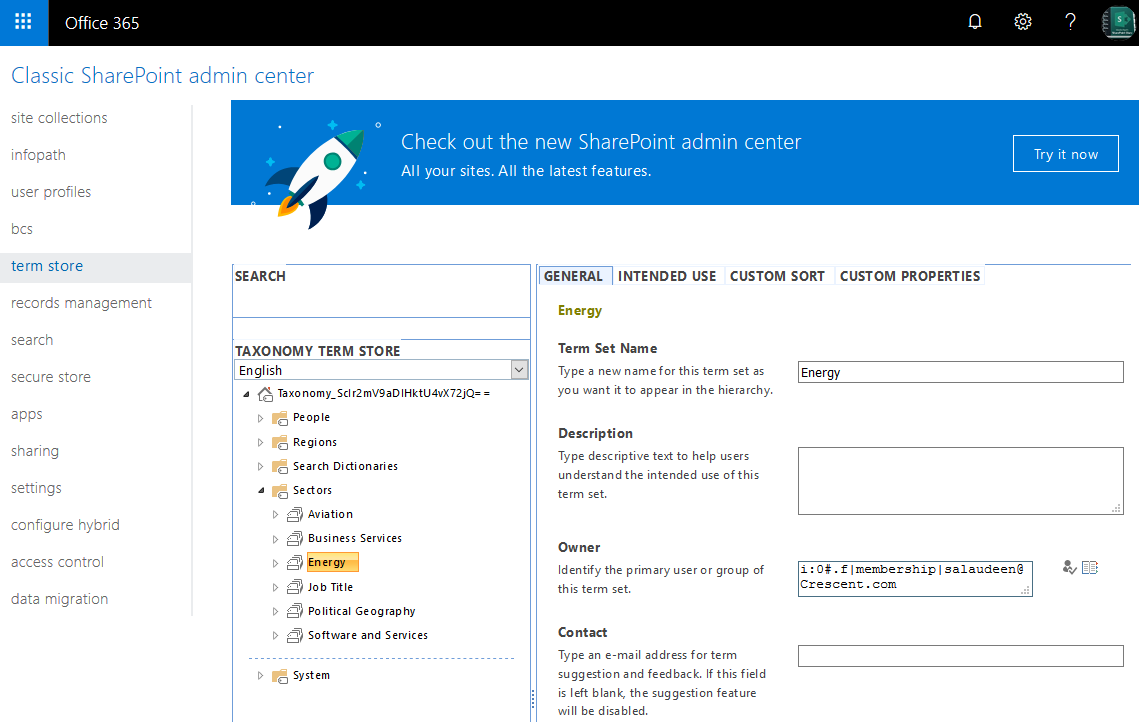Click the System group folder icon
1140x722 pixels.
280,676
